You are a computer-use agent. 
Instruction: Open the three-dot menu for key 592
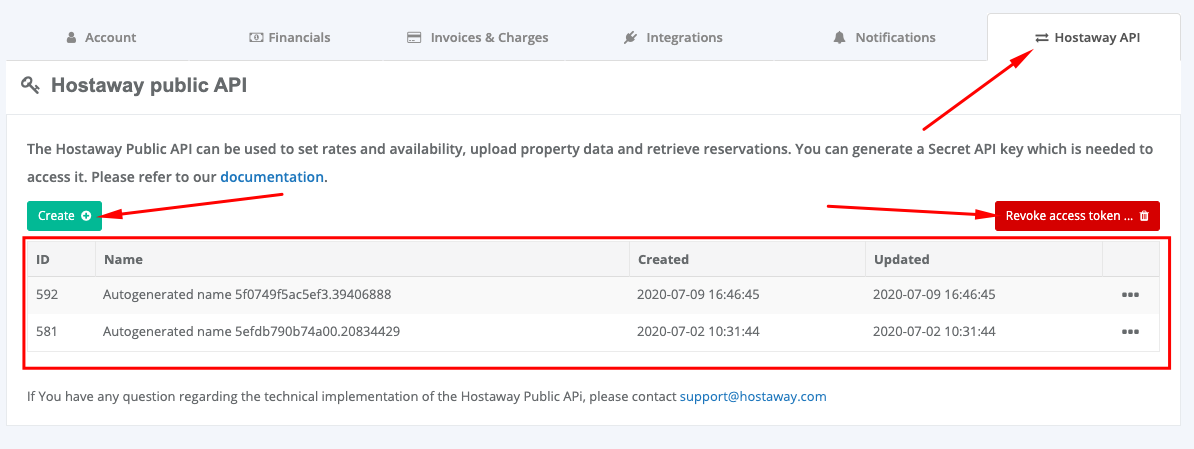(1130, 295)
